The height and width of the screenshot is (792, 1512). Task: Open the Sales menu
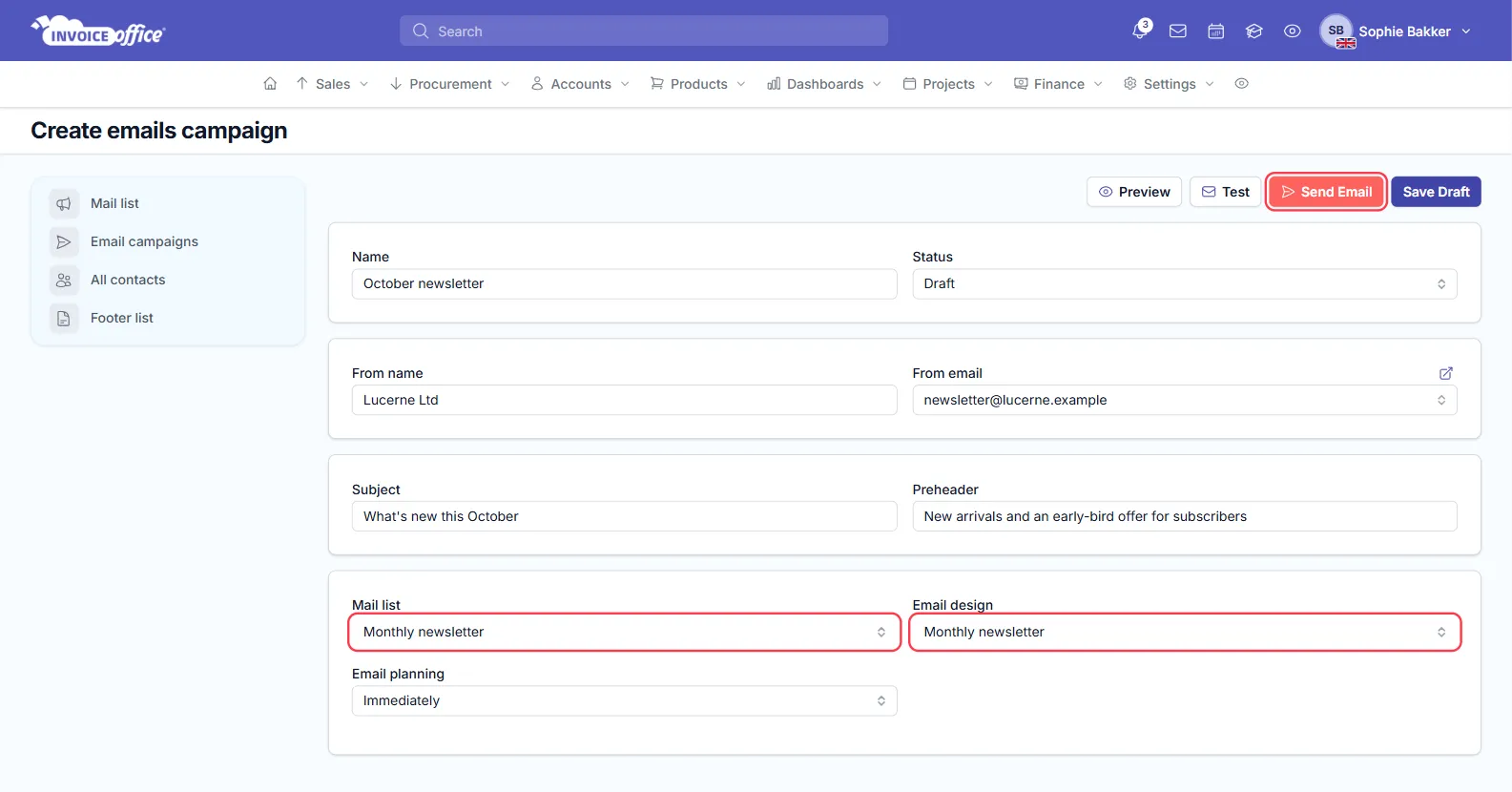332,84
